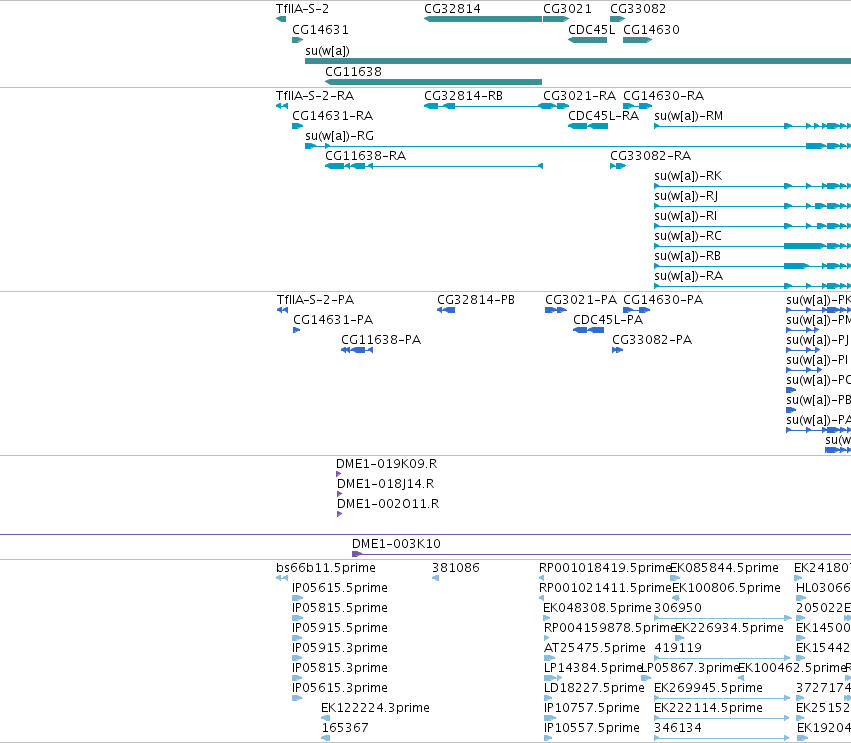Image resolution: width=851 pixels, height=743 pixels.
Task: Select EST 381086
Action: tap(456, 568)
